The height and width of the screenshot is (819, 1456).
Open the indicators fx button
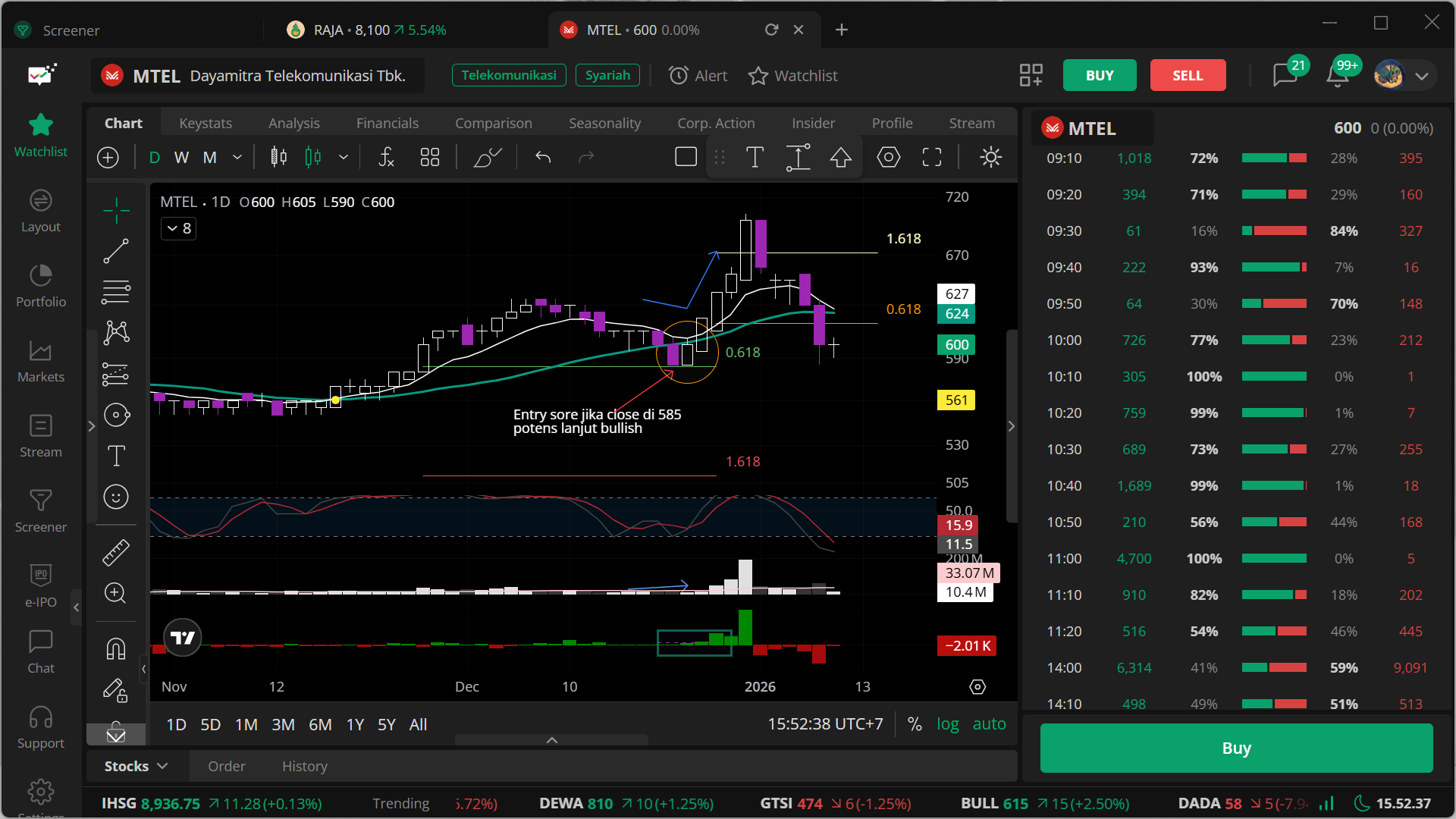point(386,157)
